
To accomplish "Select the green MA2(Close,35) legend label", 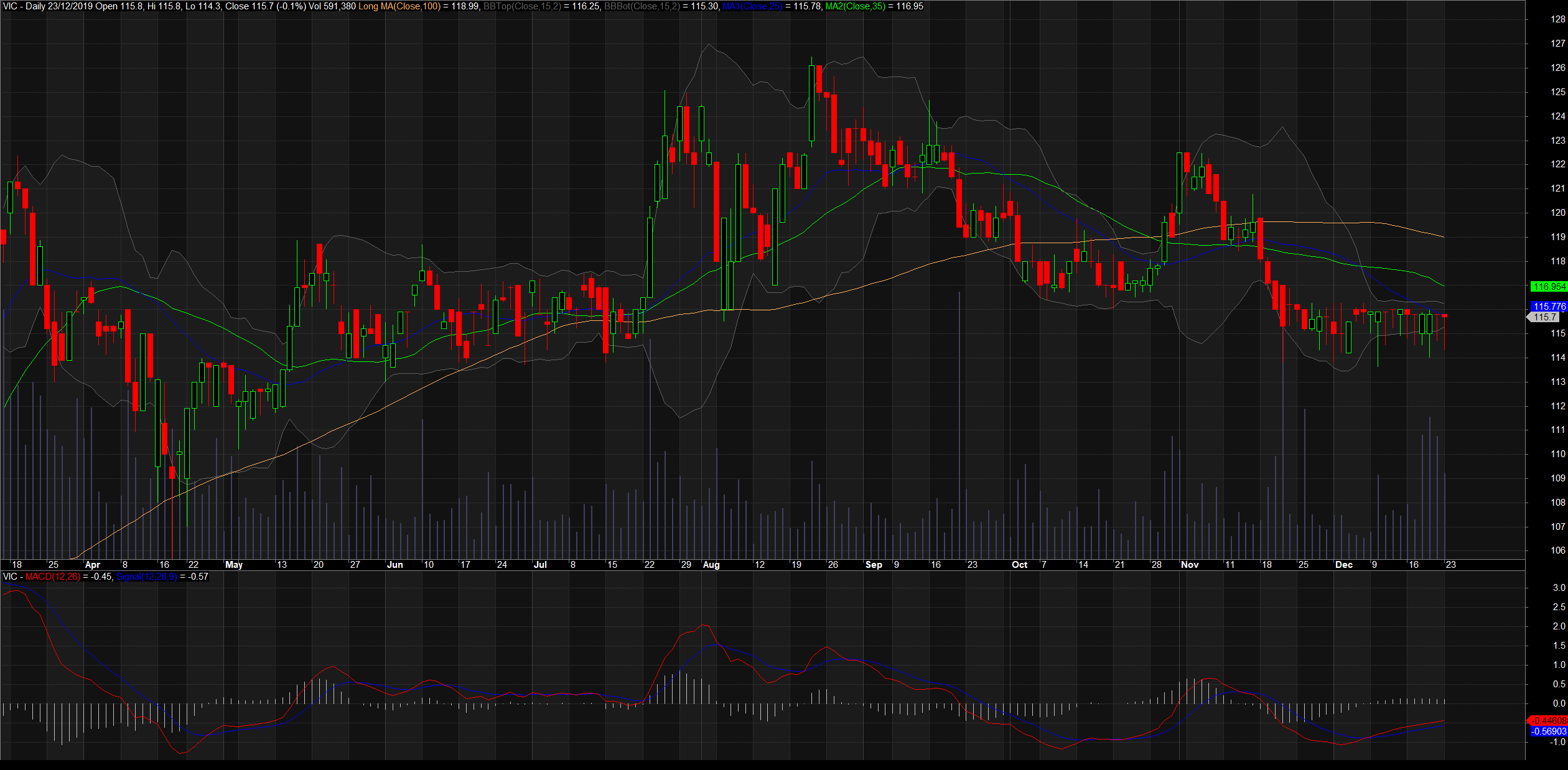I will point(855,6).
